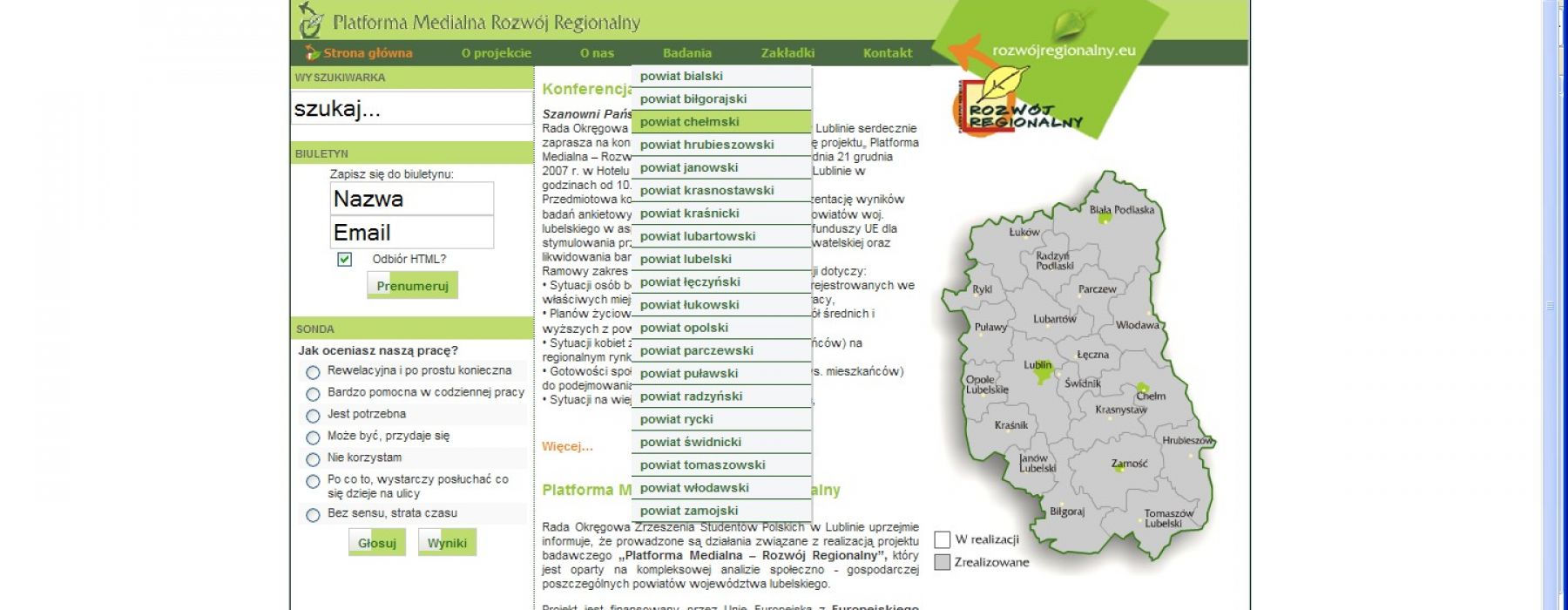Select powiat lubartowski from dropdown
This screenshot has width=1568, height=610.
tap(721, 236)
